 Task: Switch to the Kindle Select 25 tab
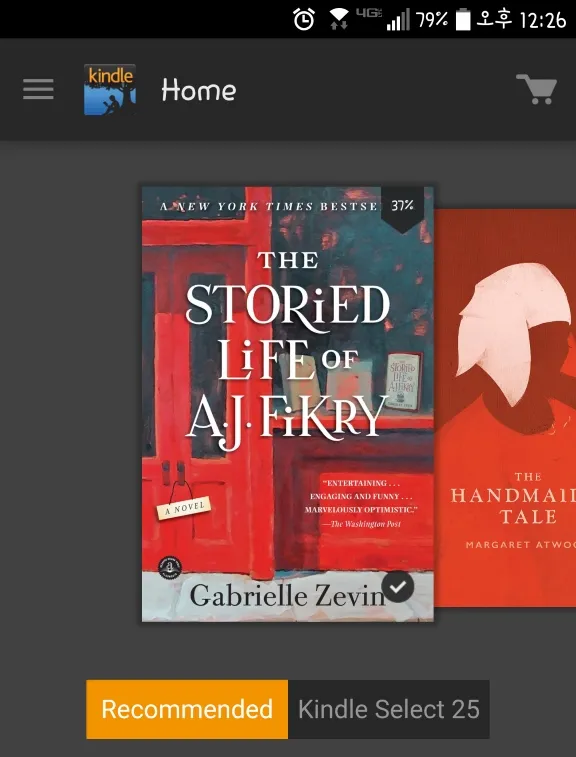[x=389, y=709]
